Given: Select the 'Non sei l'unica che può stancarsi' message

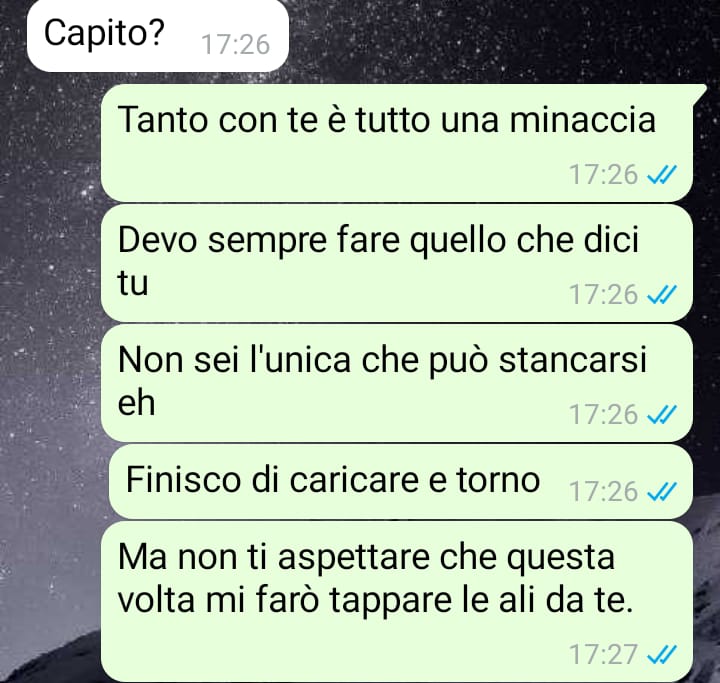Looking at the screenshot, I should (x=397, y=383).
